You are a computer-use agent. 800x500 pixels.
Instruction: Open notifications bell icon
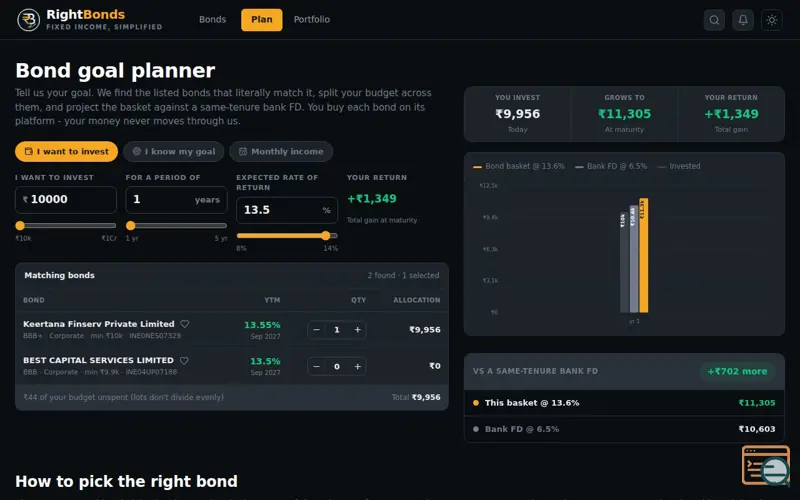click(743, 20)
